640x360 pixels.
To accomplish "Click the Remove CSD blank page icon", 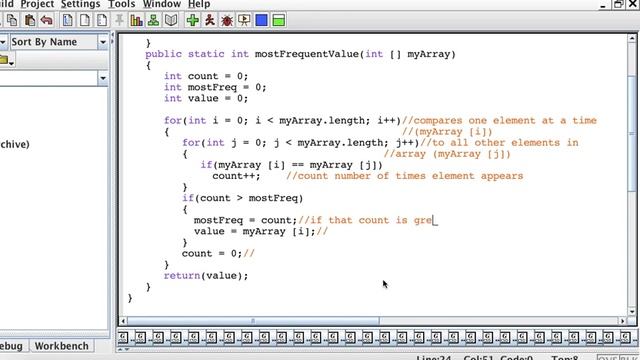I will coord(85,20).
